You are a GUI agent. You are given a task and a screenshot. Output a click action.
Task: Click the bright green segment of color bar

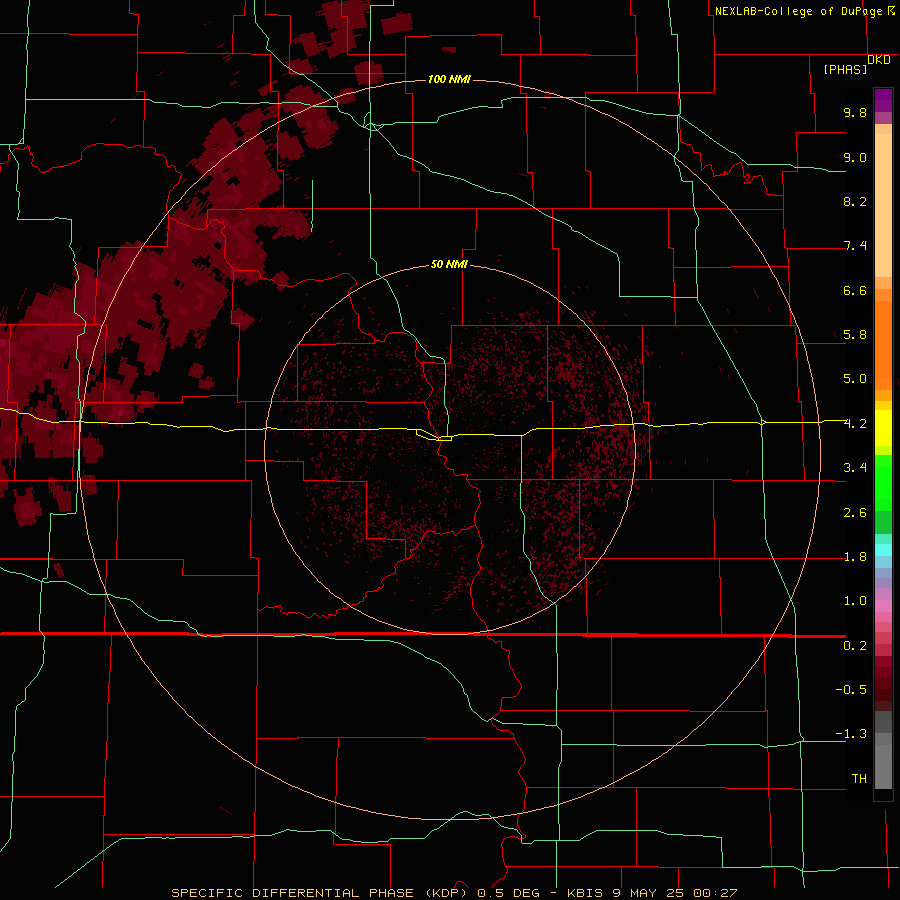pyautogui.click(x=883, y=482)
